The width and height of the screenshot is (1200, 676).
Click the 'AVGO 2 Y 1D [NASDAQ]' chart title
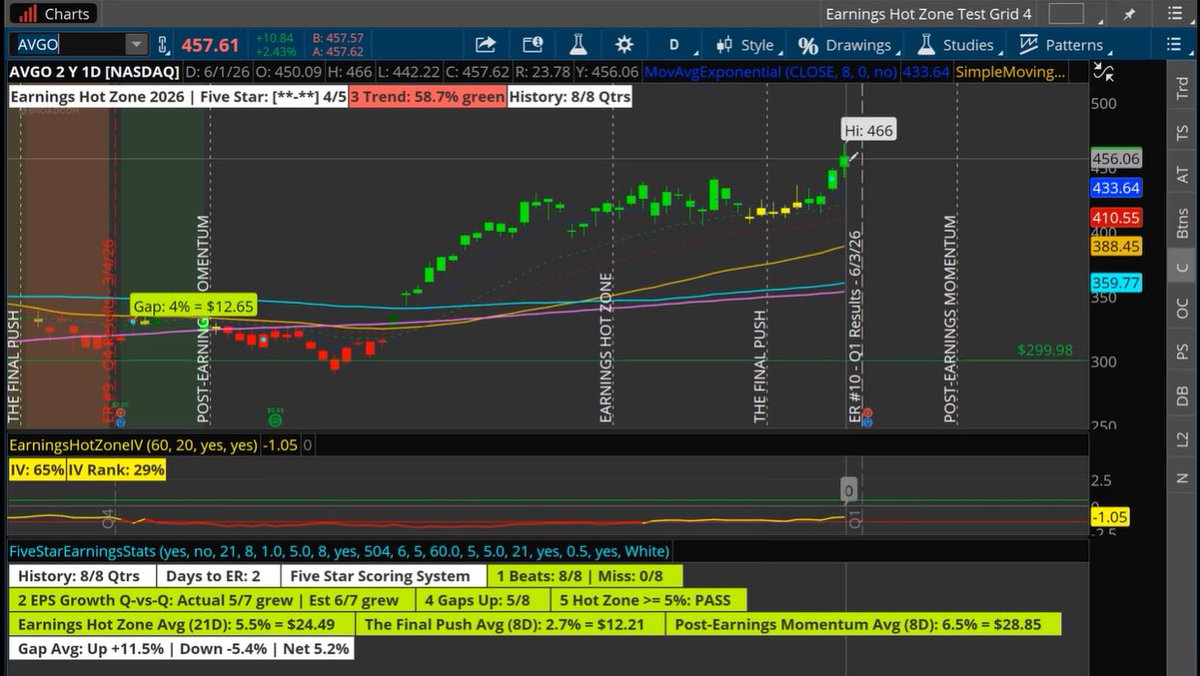click(x=94, y=72)
